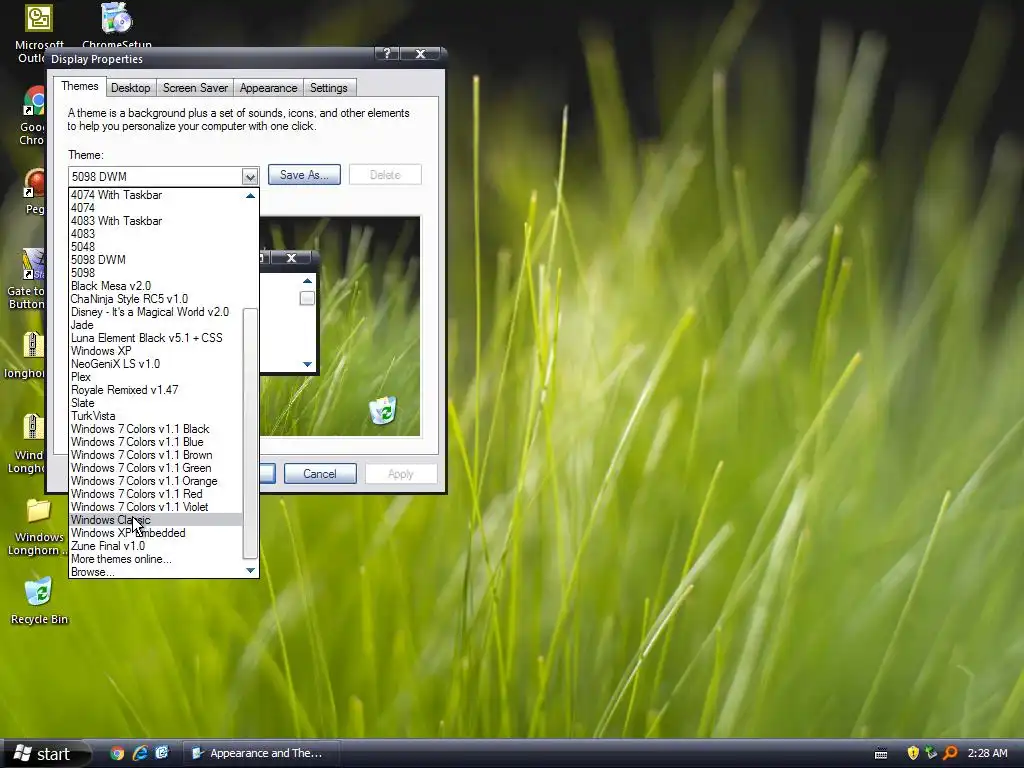
Task: Choose Windows 7 Colors v1.1 Black
Action: pyautogui.click(x=155, y=429)
